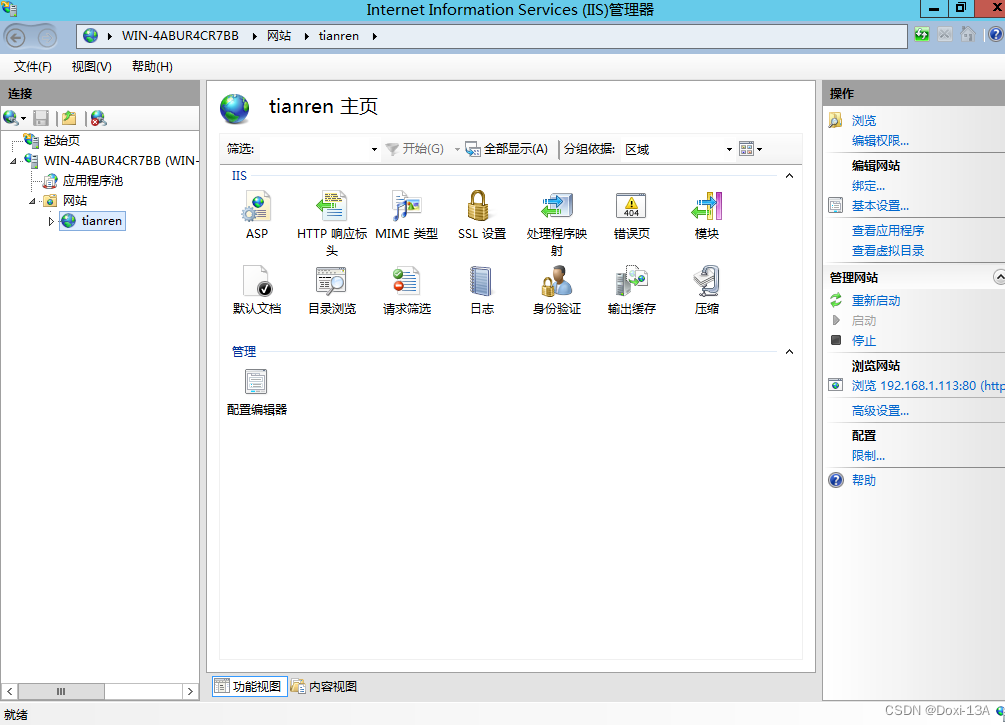Click the back navigation arrow
Screen dimensions: 1005x725
16,38
